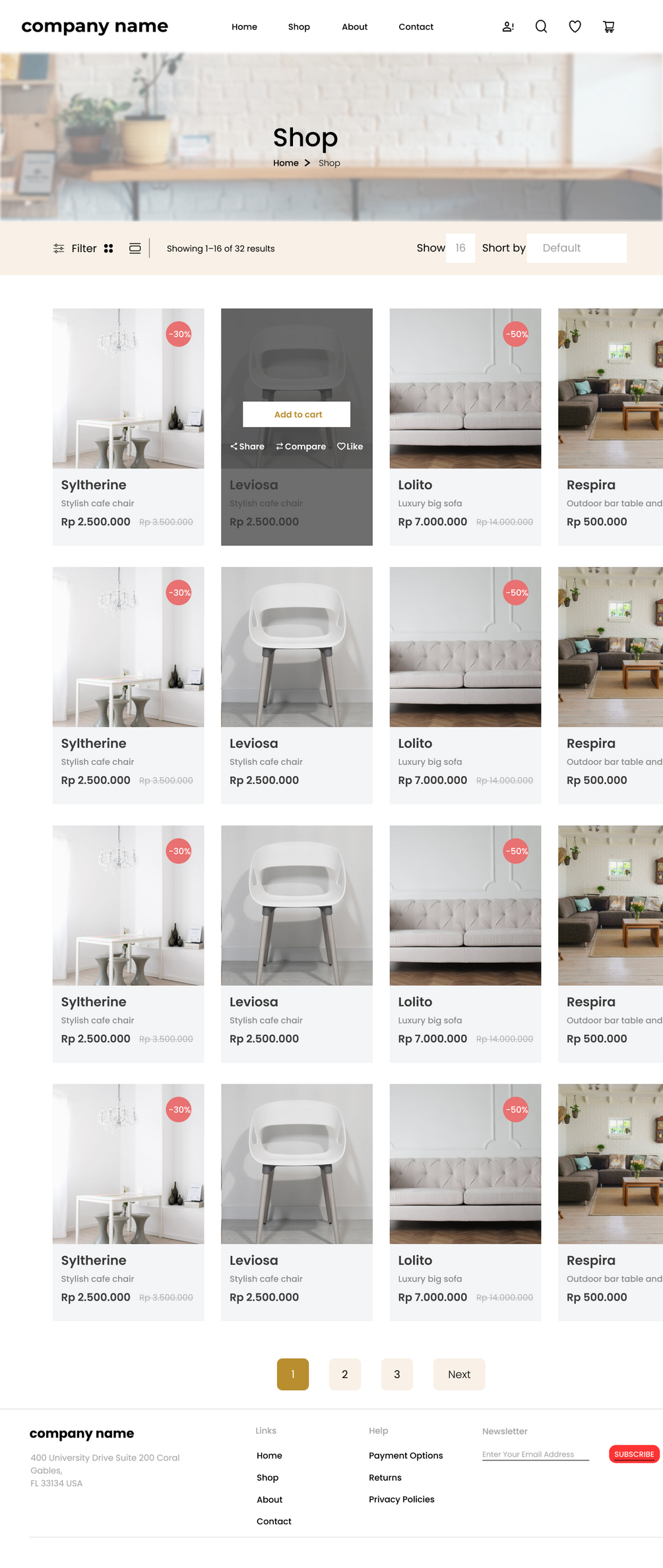Image resolution: width=663 pixels, height=1568 pixels.
Task: Click the red SUBSCRIBE button
Action: 634,1454
